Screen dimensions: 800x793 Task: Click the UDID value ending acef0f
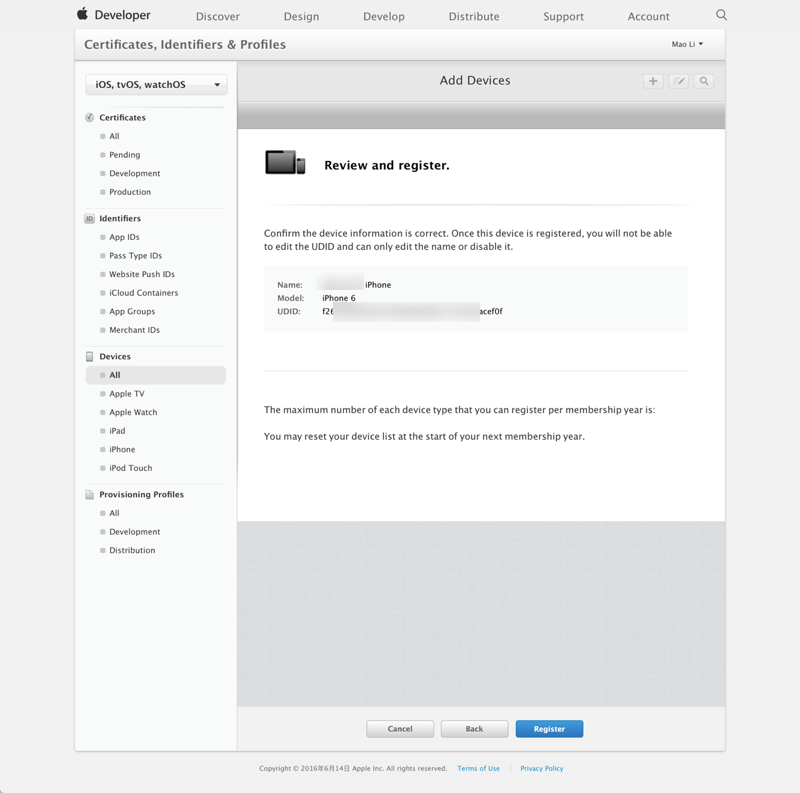(x=412, y=311)
